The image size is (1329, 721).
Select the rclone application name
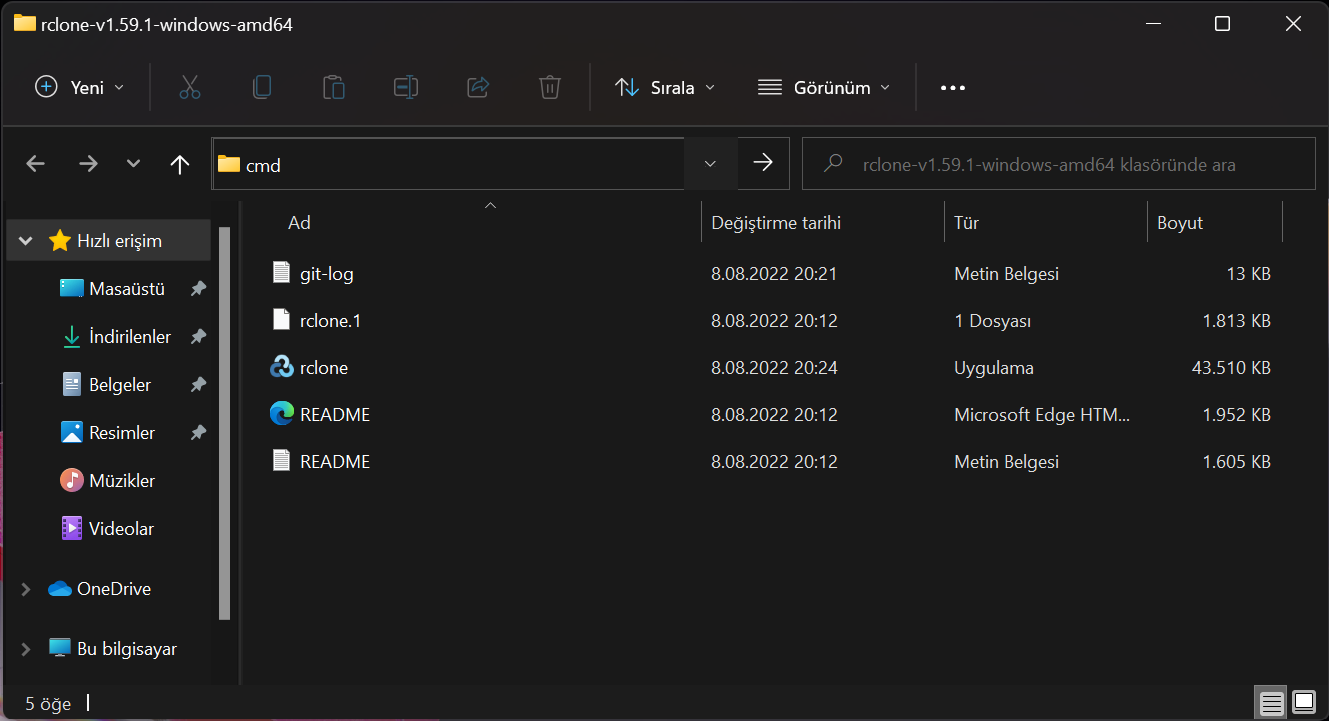(324, 367)
